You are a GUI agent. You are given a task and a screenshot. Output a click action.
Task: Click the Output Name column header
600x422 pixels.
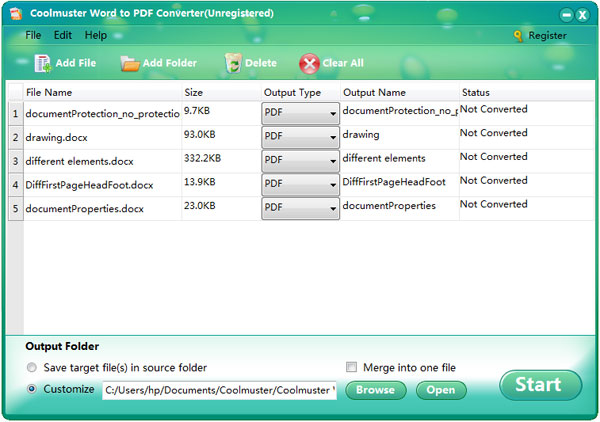pos(399,93)
